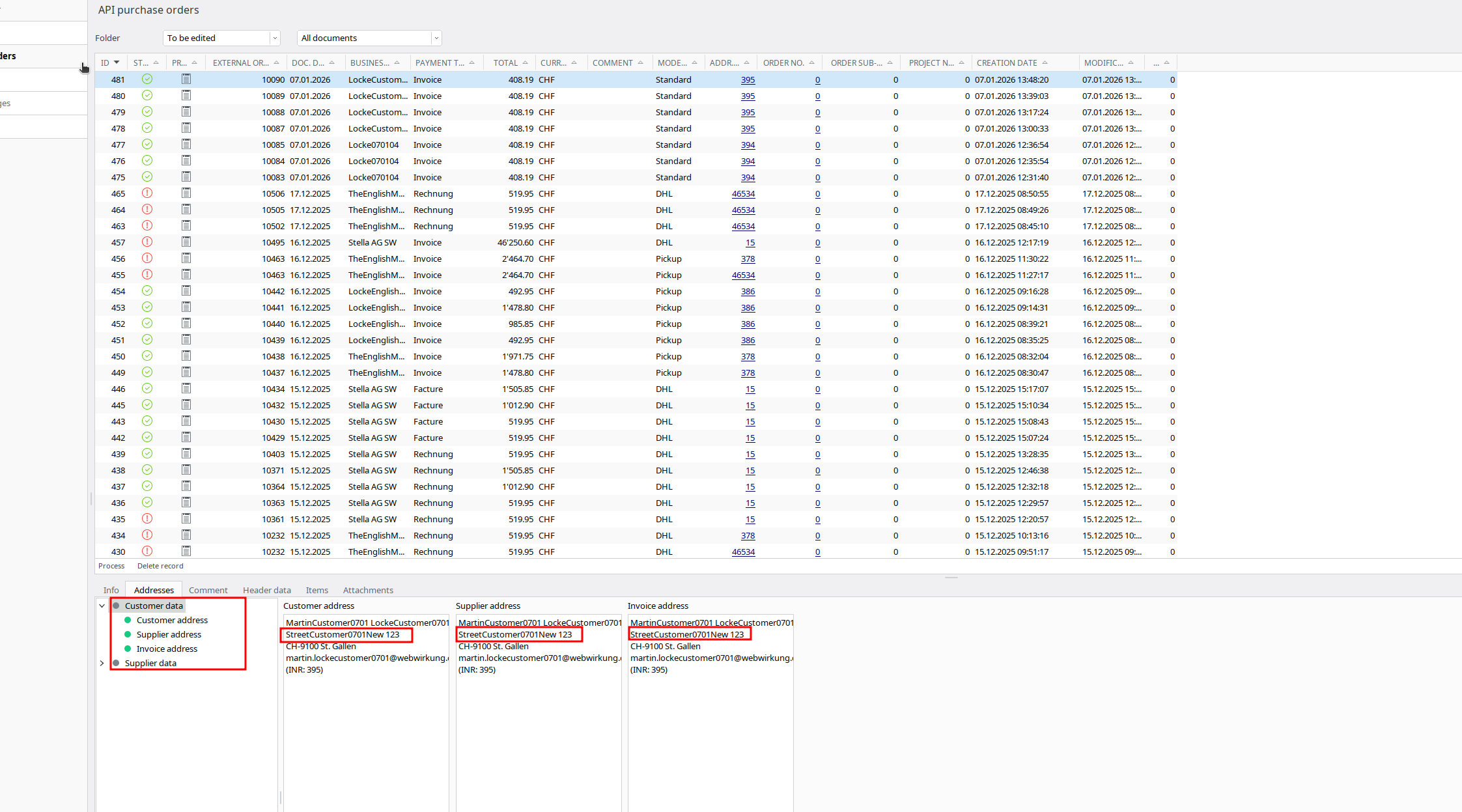1462x812 pixels.
Task: Collapse the Customer data tree node
Action: pos(102,606)
